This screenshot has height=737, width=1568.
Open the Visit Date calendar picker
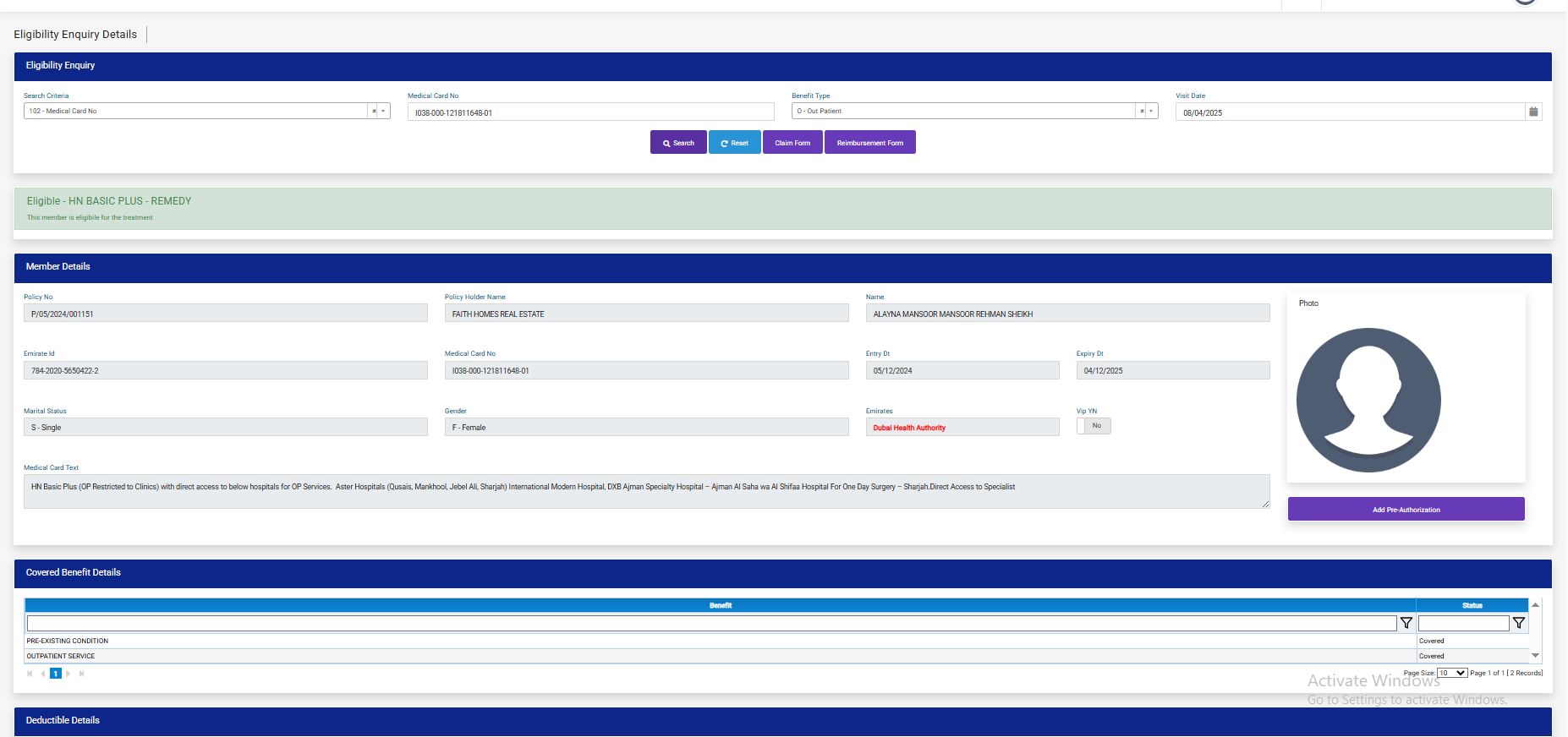[1532, 112]
